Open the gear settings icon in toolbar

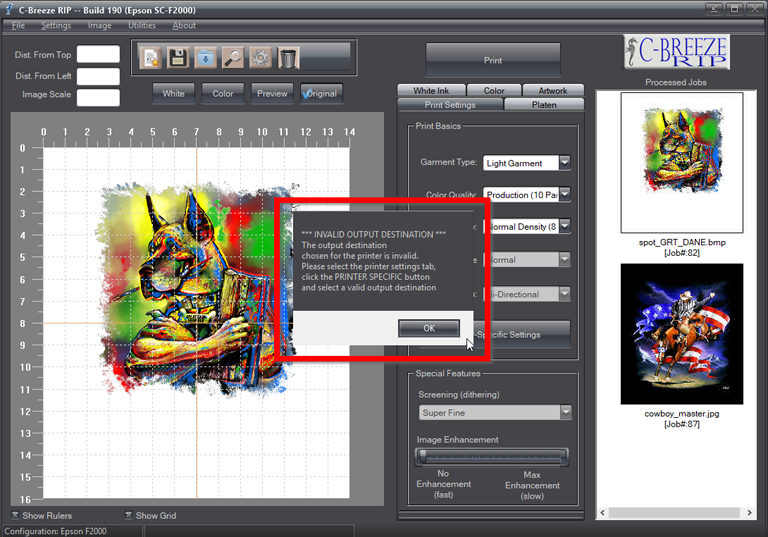click(261, 58)
